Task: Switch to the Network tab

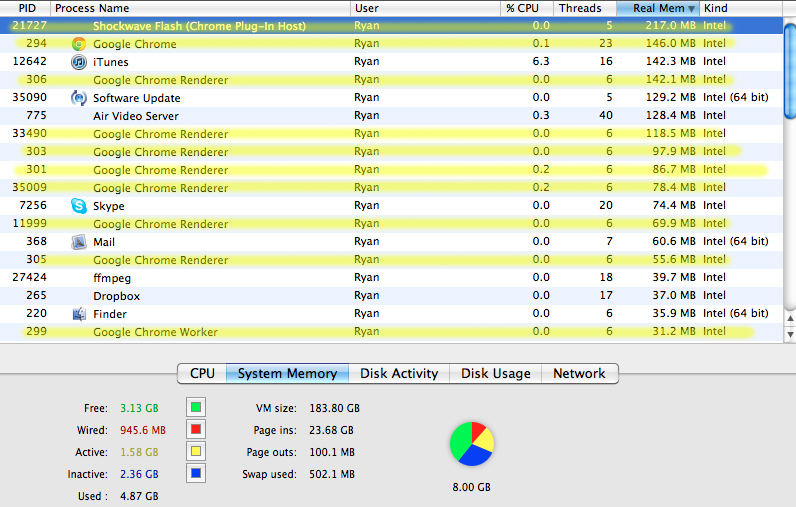Action: coord(579,374)
